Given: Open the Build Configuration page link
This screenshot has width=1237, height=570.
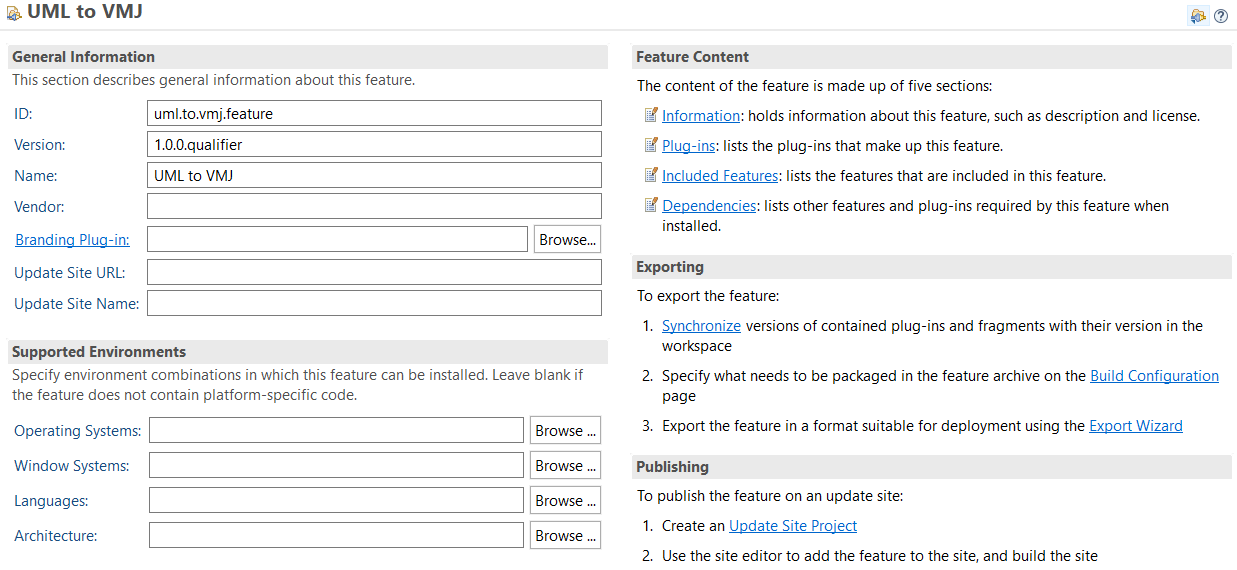Looking at the screenshot, I should [1154, 376].
